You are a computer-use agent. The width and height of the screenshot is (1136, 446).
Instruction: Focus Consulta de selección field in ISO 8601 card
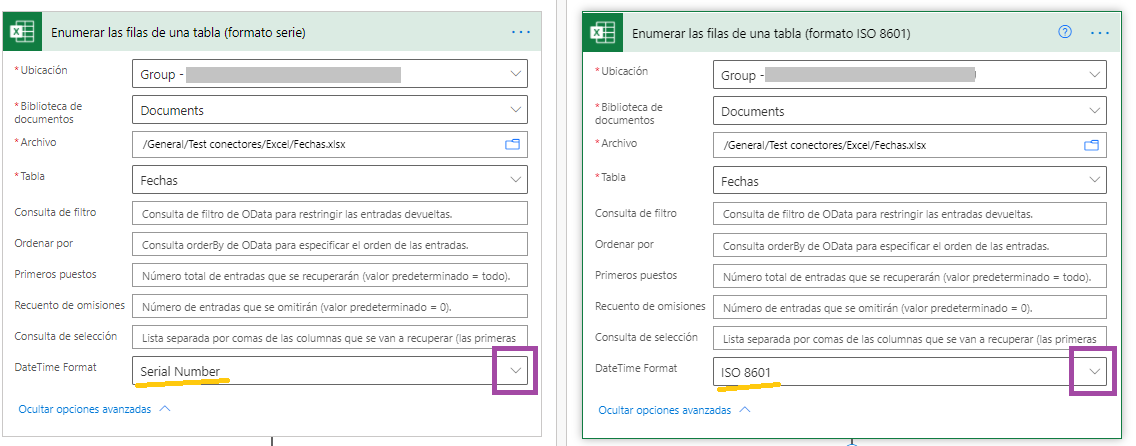click(x=910, y=339)
